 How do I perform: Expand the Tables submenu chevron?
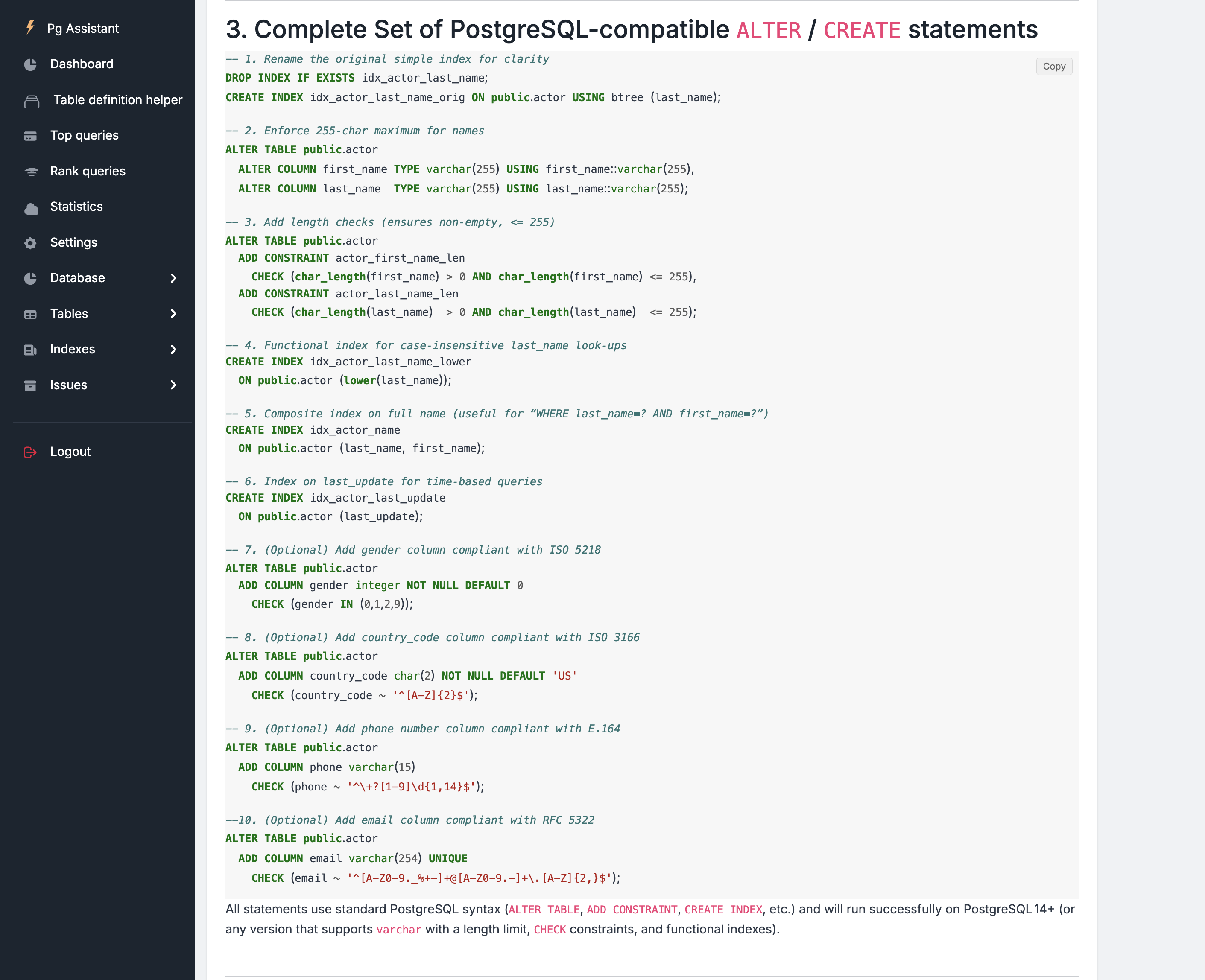click(x=173, y=314)
